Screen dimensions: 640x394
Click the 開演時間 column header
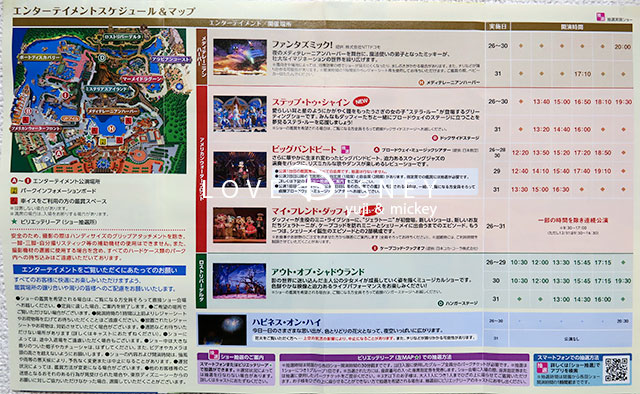pyautogui.click(x=571, y=27)
